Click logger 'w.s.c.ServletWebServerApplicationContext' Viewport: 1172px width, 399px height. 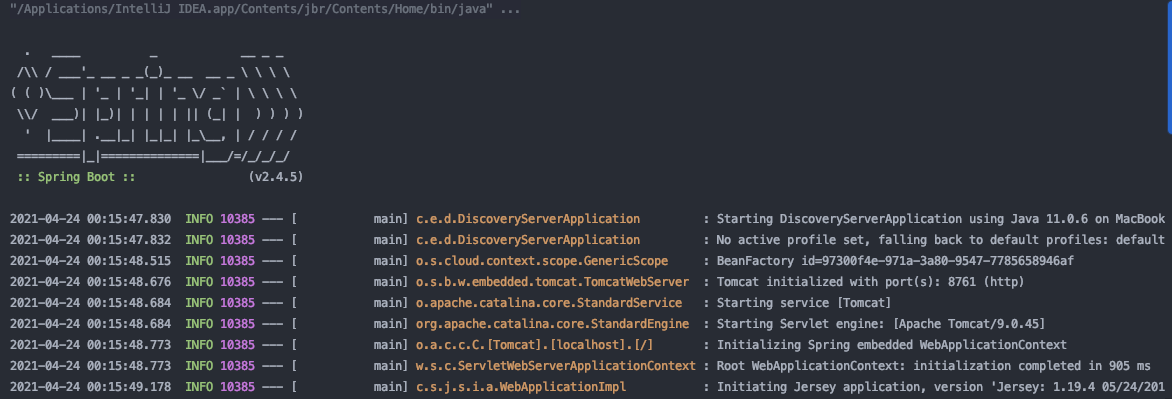point(556,366)
